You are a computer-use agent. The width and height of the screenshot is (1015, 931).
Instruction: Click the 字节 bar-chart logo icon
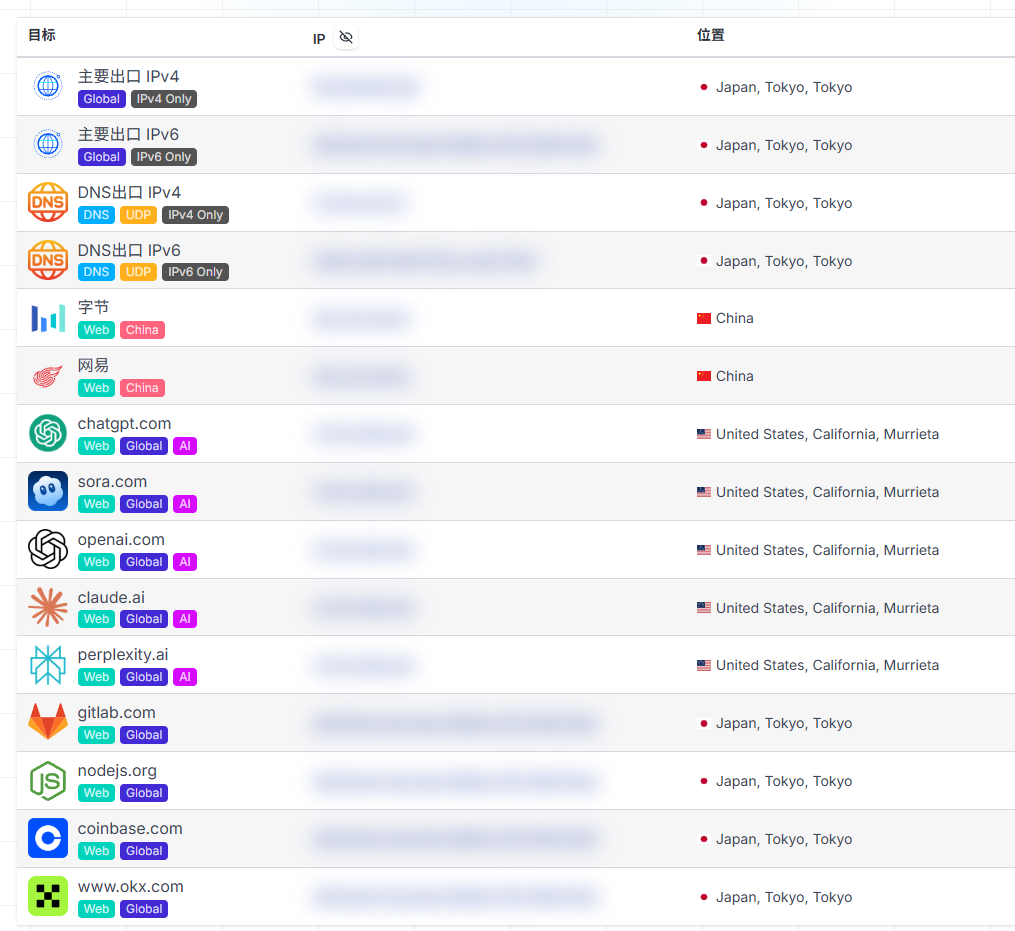click(48, 318)
